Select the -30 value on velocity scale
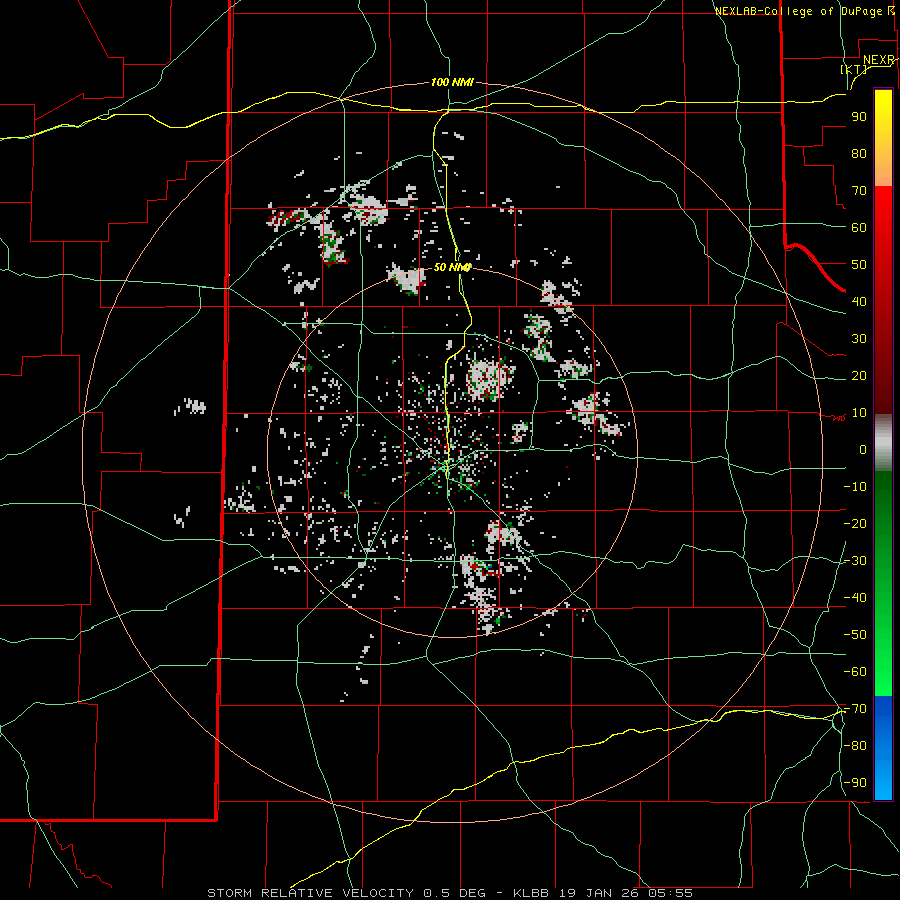This screenshot has width=900, height=900. pyautogui.click(x=855, y=561)
